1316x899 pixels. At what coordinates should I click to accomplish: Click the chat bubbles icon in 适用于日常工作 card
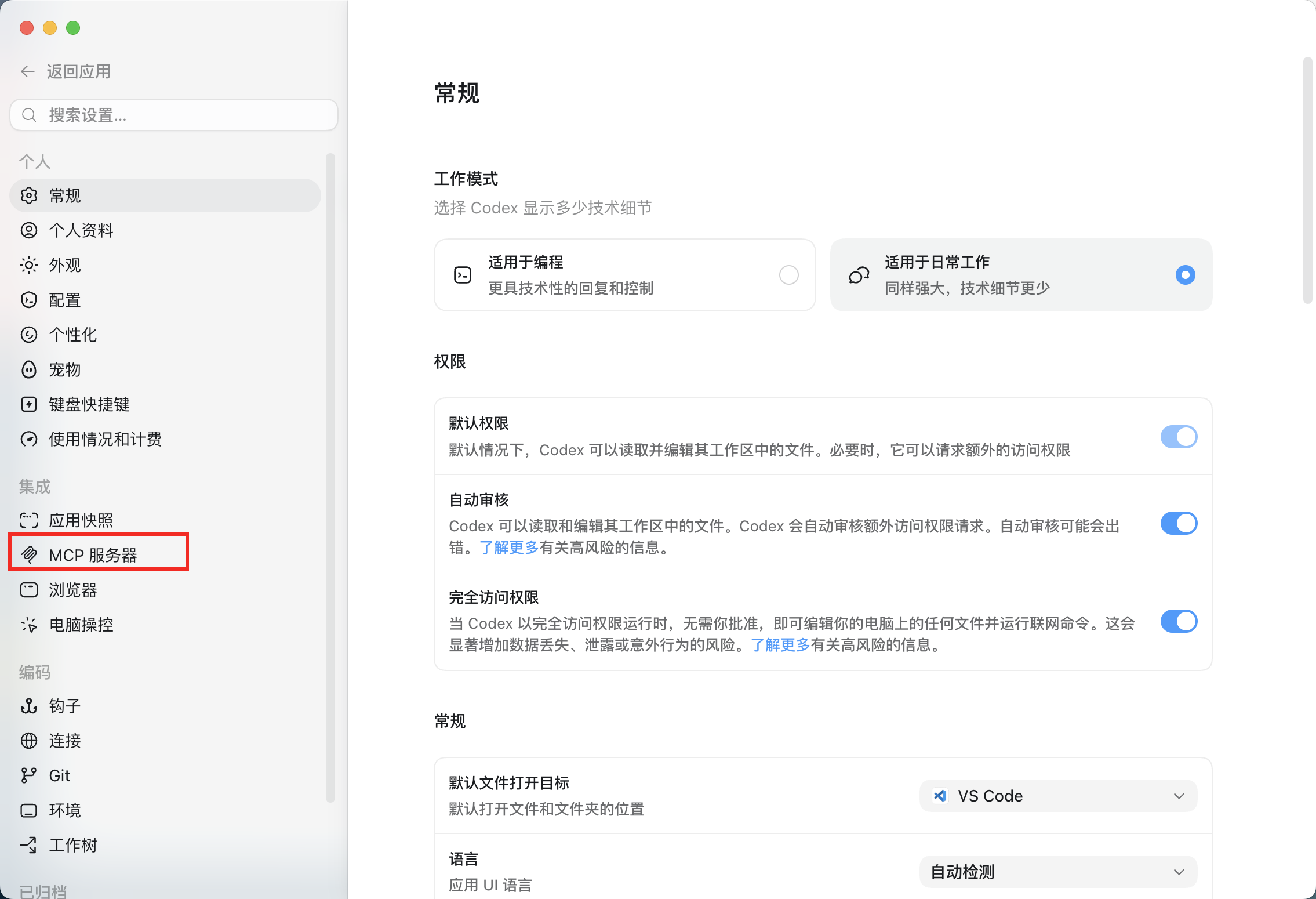pos(859,275)
